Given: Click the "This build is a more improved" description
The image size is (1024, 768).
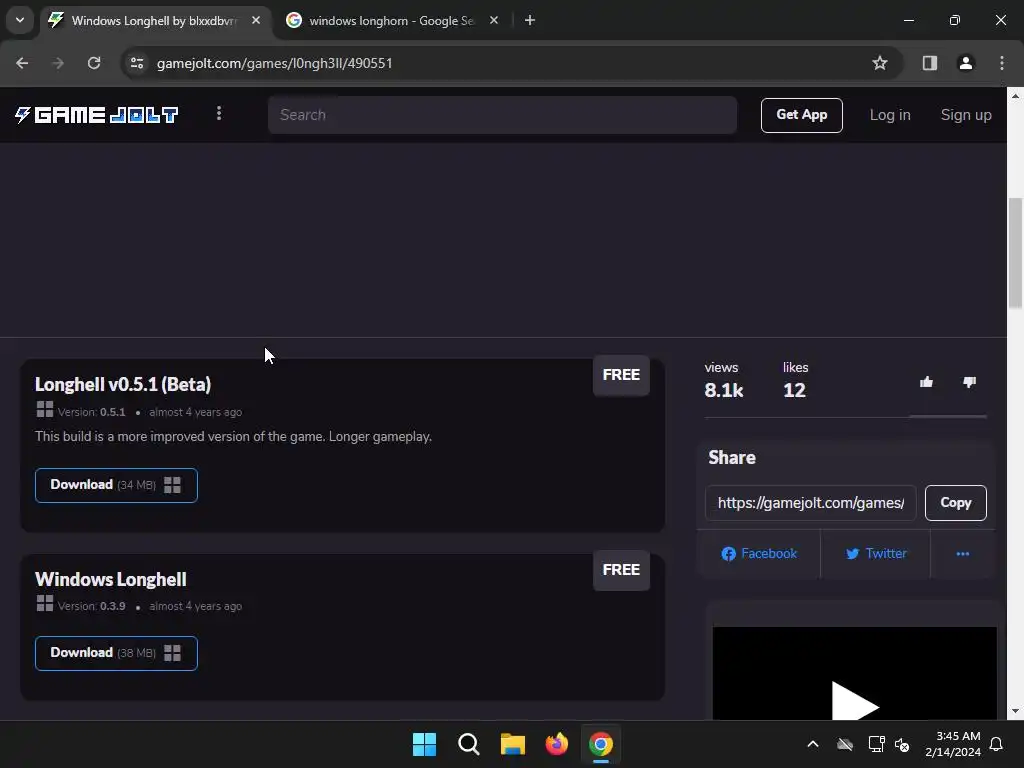Looking at the screenshot, I should (x=233, y=436).
